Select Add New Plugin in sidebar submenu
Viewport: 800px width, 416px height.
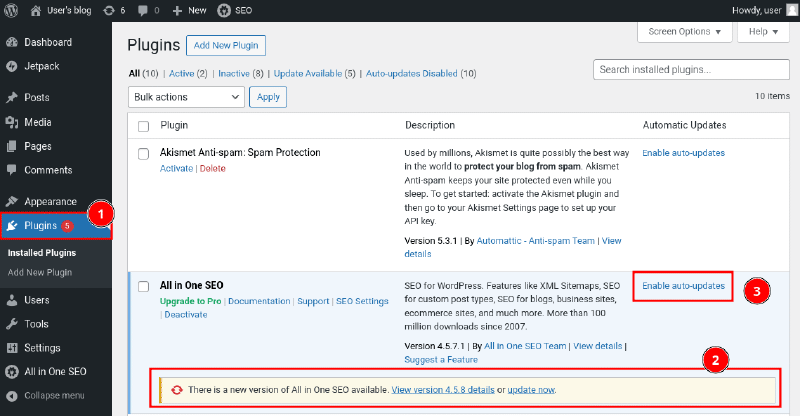pyautogui.click(x=40, y=273)
